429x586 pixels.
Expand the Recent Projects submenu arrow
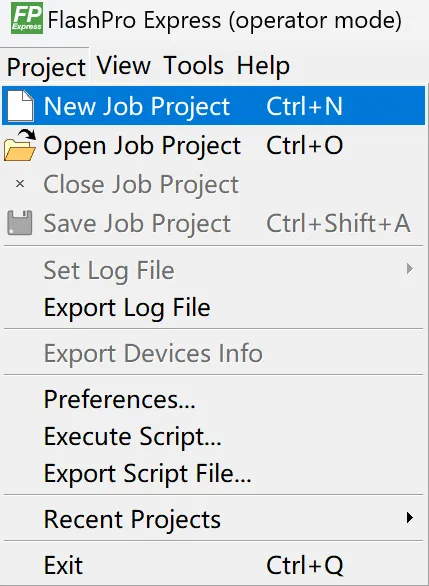(410, 518)
